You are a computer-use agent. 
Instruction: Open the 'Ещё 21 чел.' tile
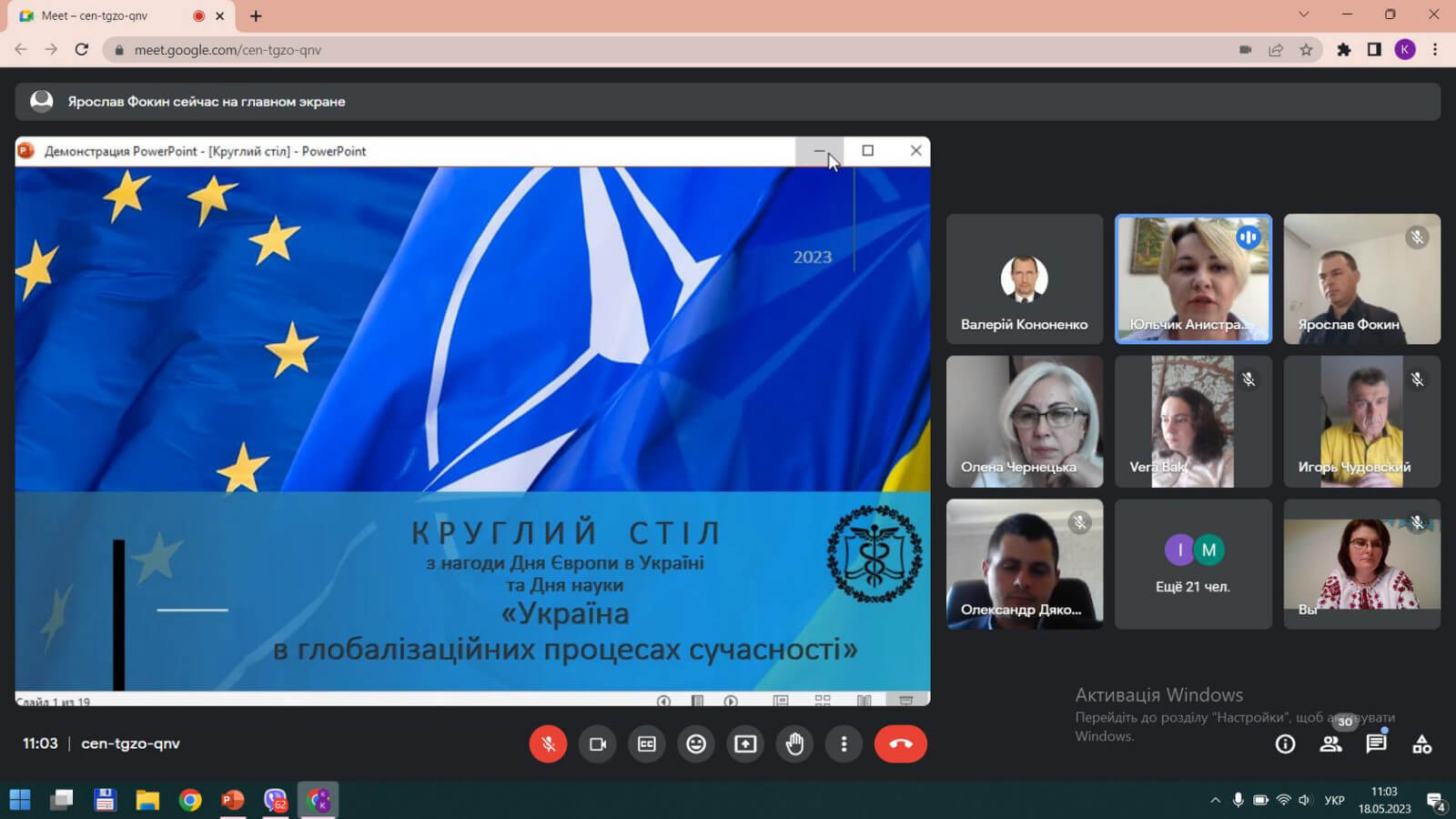tap(1193, 564)
